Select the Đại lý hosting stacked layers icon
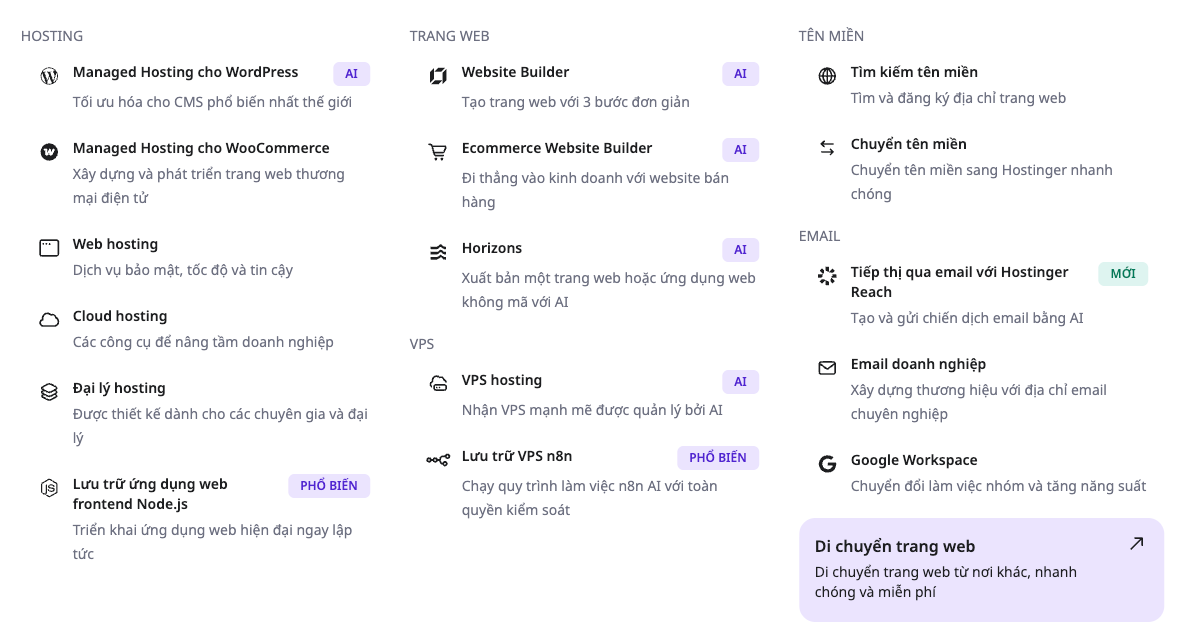 [x=49, y=392]
